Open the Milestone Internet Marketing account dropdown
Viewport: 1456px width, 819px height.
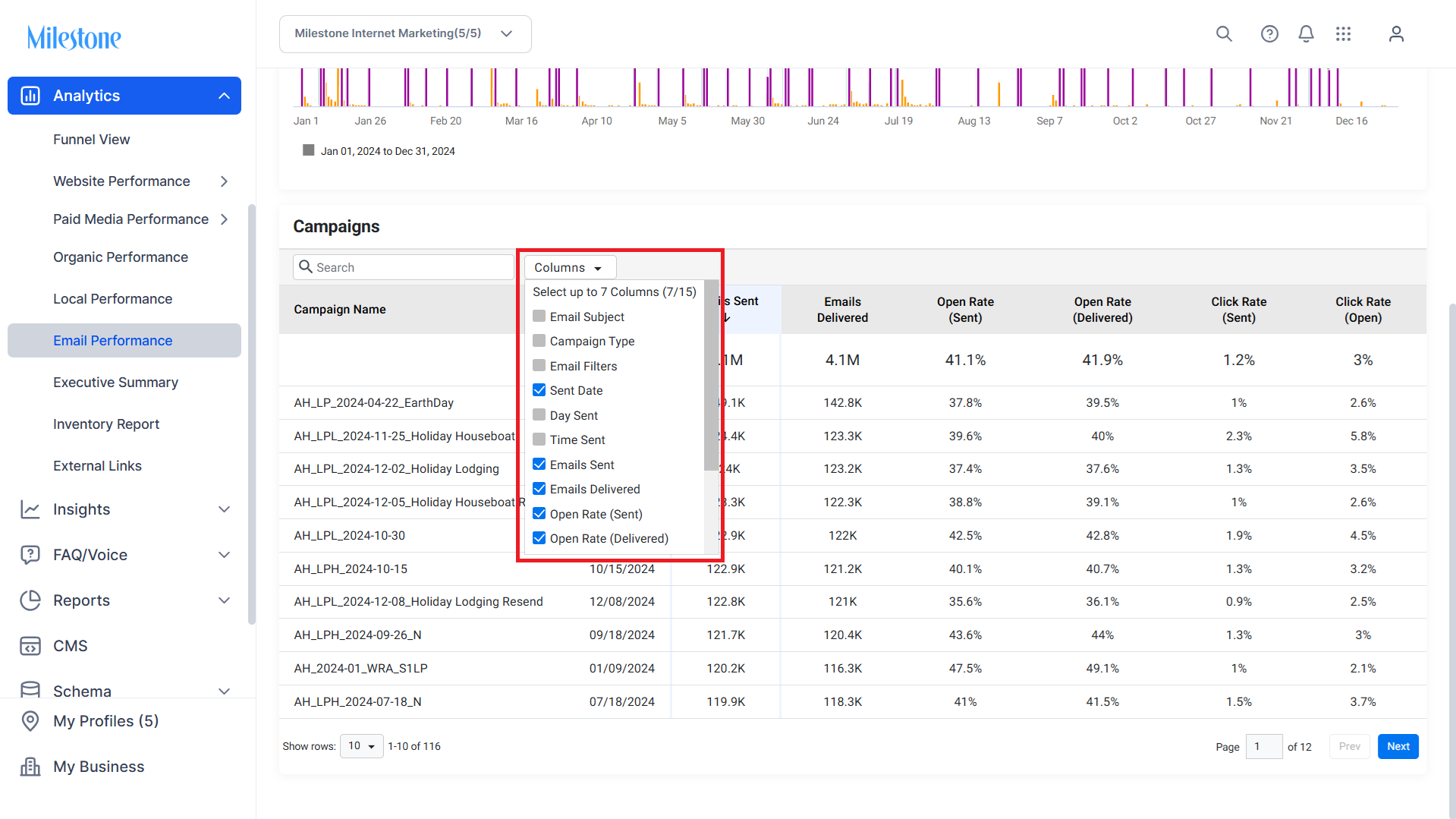[405, 34]
